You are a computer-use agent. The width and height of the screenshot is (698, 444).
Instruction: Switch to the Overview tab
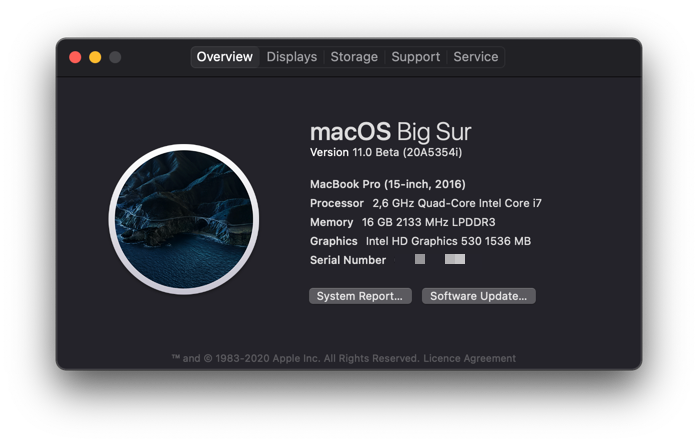tap(225, 57)
